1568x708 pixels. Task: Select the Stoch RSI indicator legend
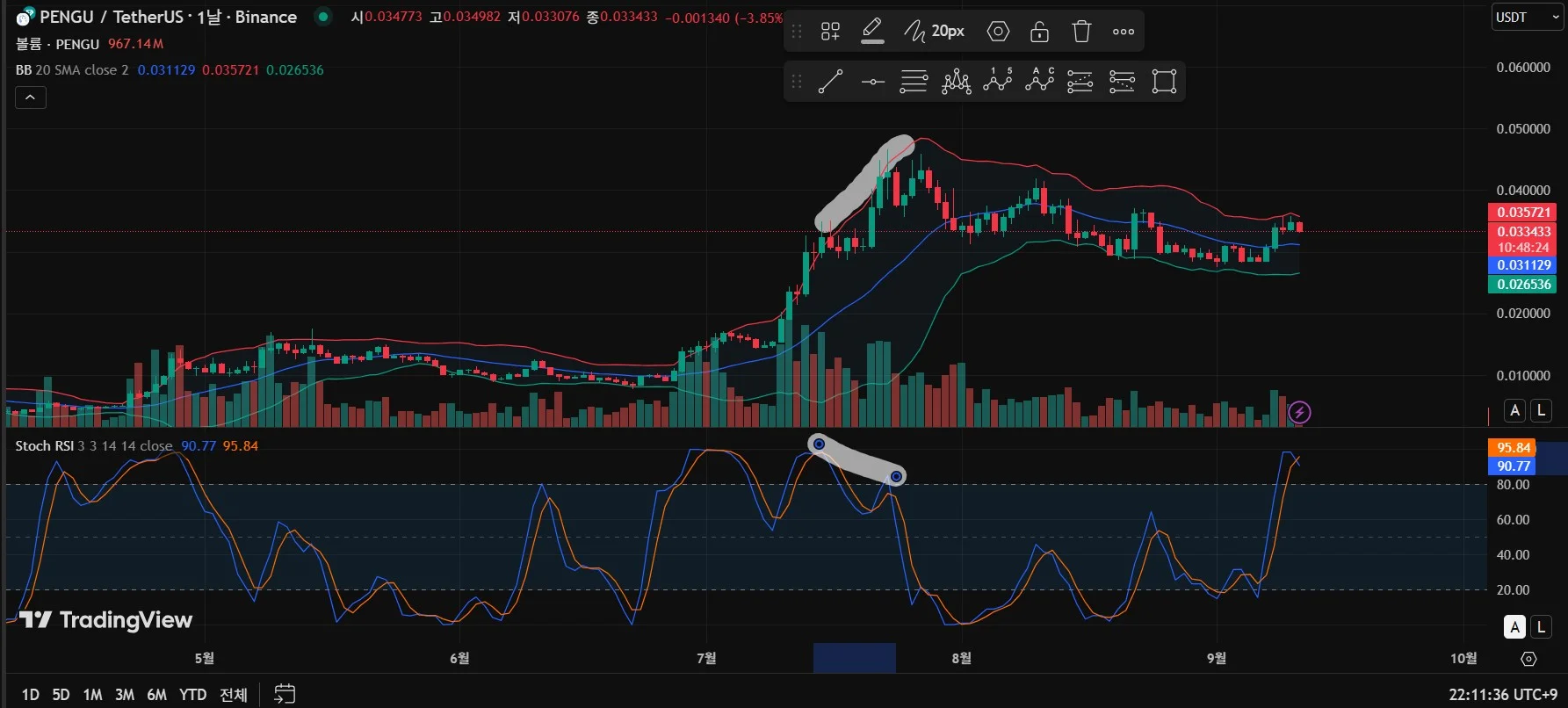[94, 445]
